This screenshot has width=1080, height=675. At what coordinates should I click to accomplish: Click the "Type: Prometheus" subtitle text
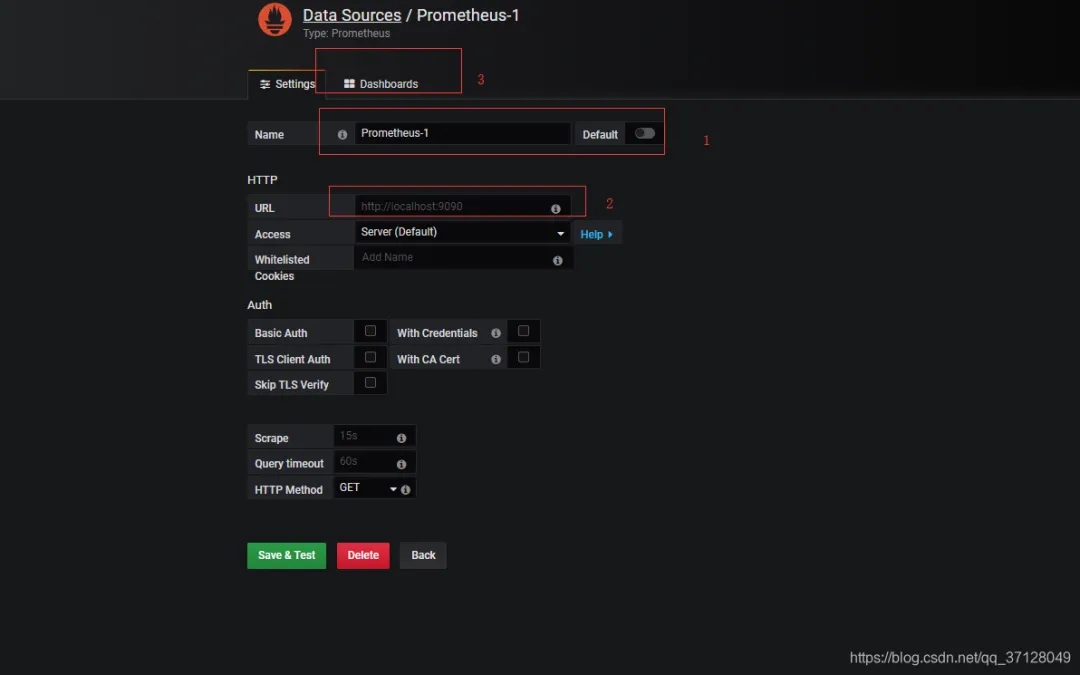click(x=346, y=34)
